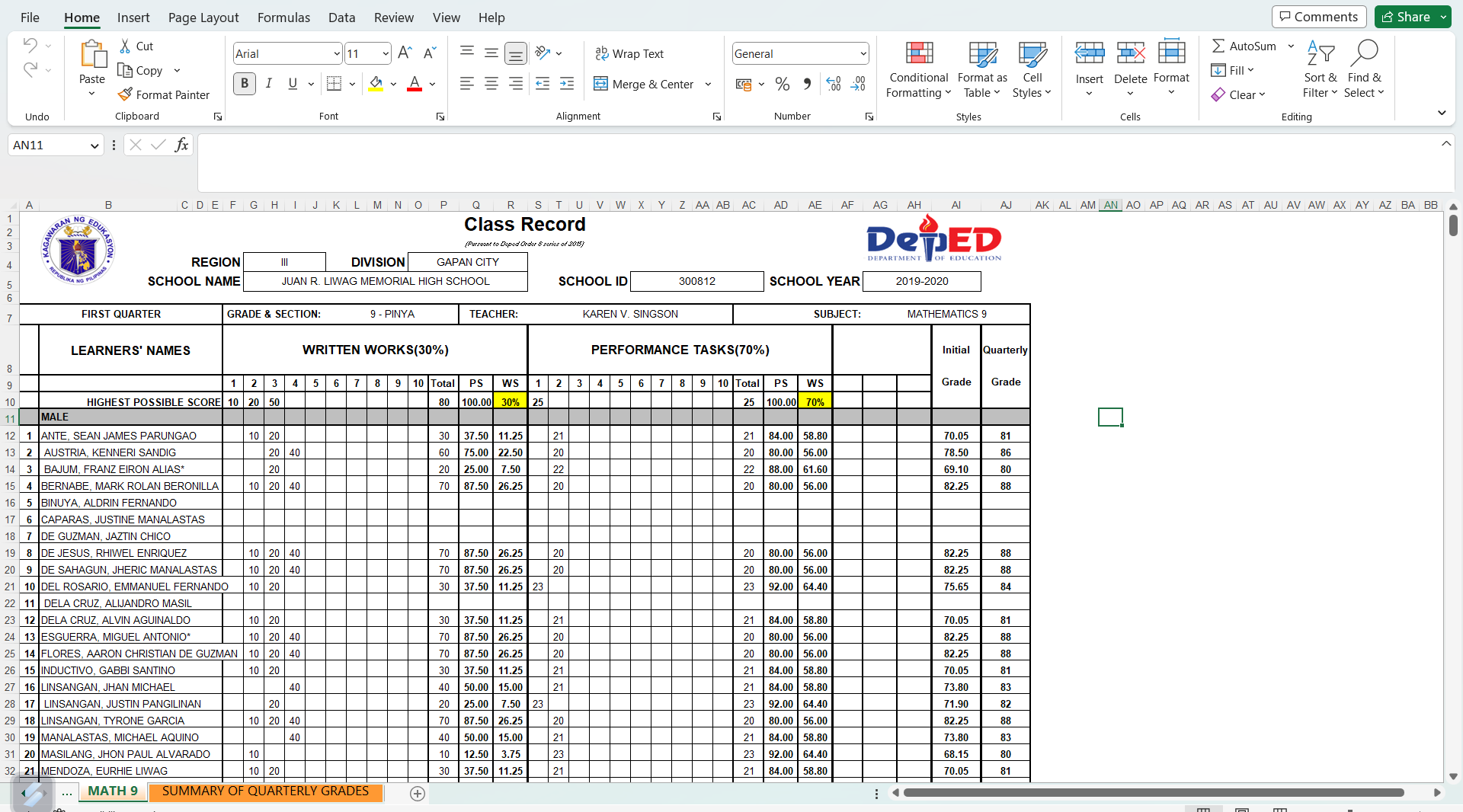Open the Cell Styles gallery
Screen dimensions: 1463x812
click(x=1032, y=69)
